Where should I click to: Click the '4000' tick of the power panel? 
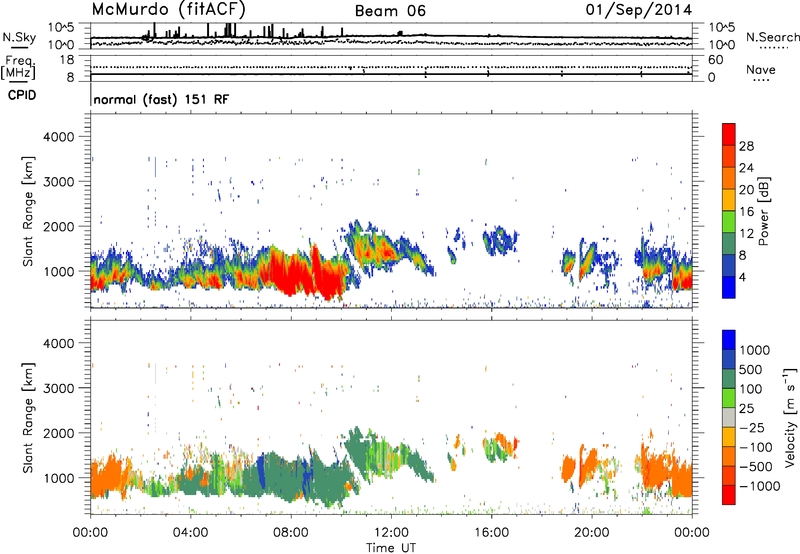point(58,137)
